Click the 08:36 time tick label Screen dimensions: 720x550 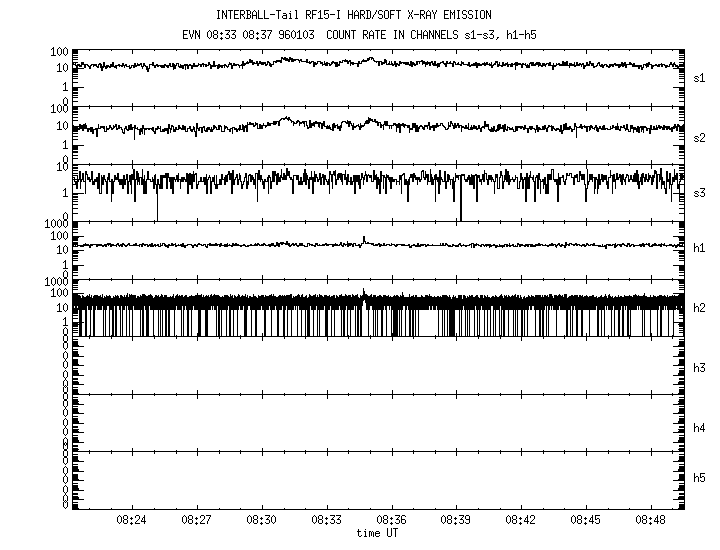coord(391,521)
